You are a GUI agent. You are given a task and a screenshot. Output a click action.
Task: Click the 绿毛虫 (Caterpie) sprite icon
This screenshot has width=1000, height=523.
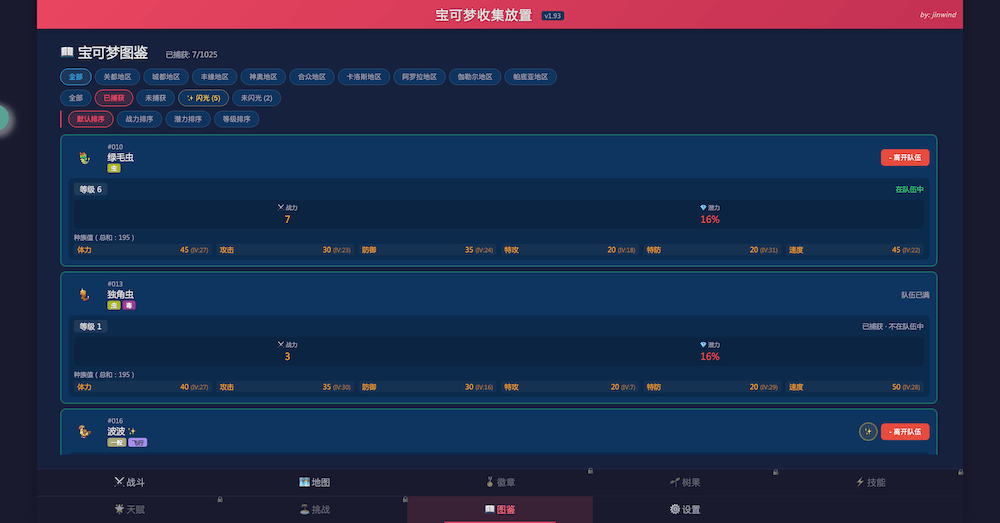tap(84, 157)
